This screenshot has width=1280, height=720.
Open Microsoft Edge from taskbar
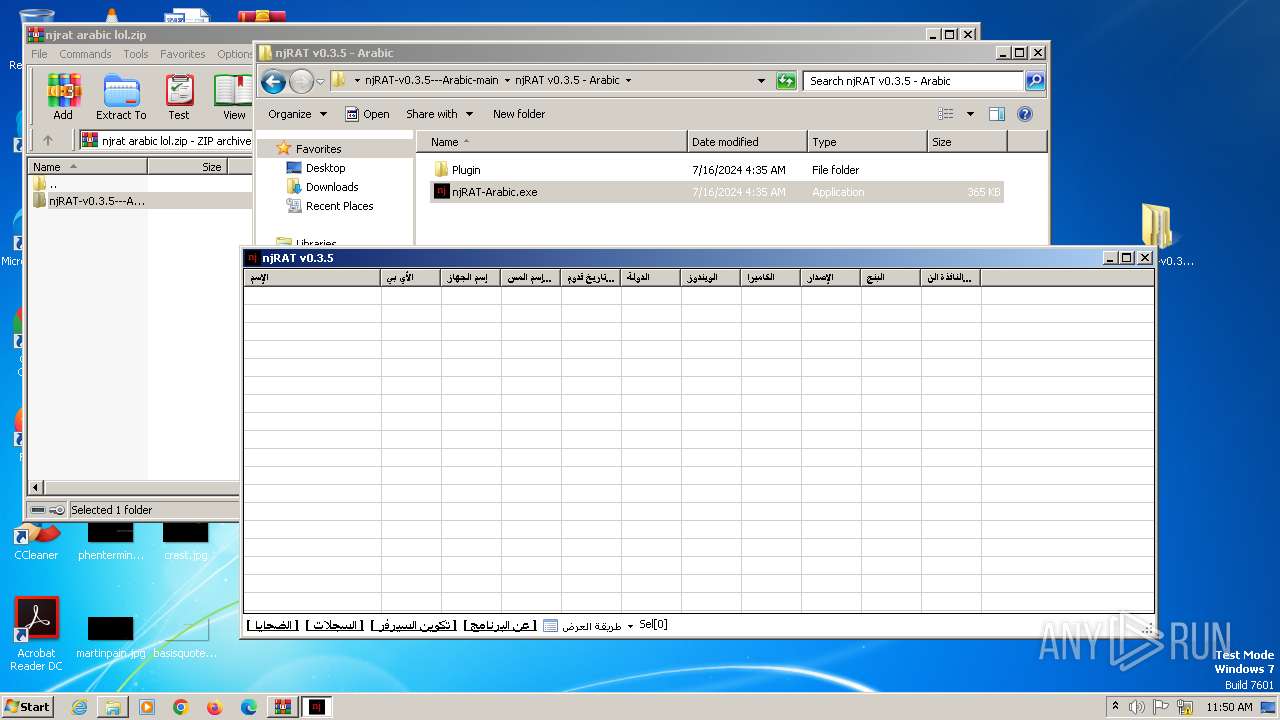point(248,707)
